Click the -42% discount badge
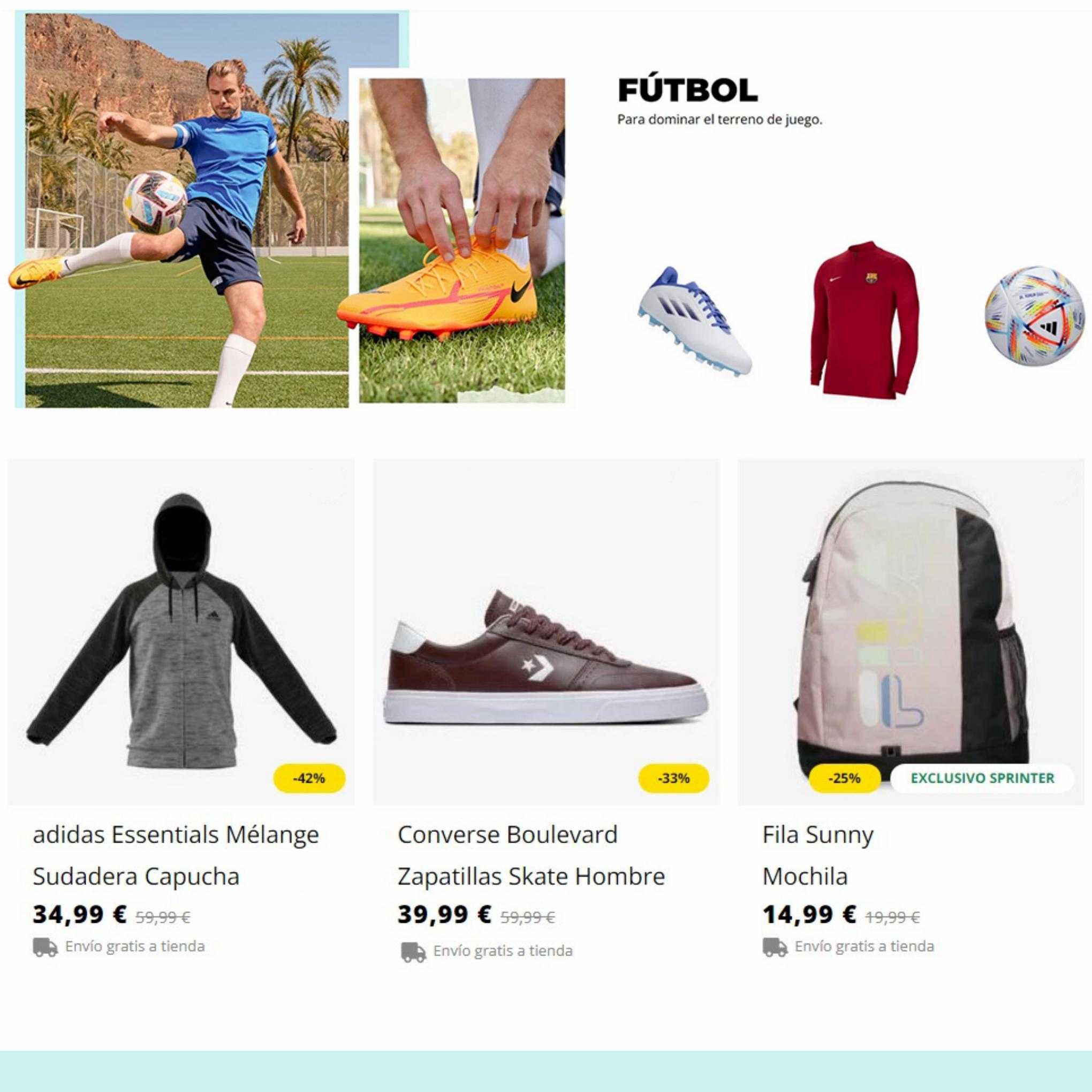 309,778
